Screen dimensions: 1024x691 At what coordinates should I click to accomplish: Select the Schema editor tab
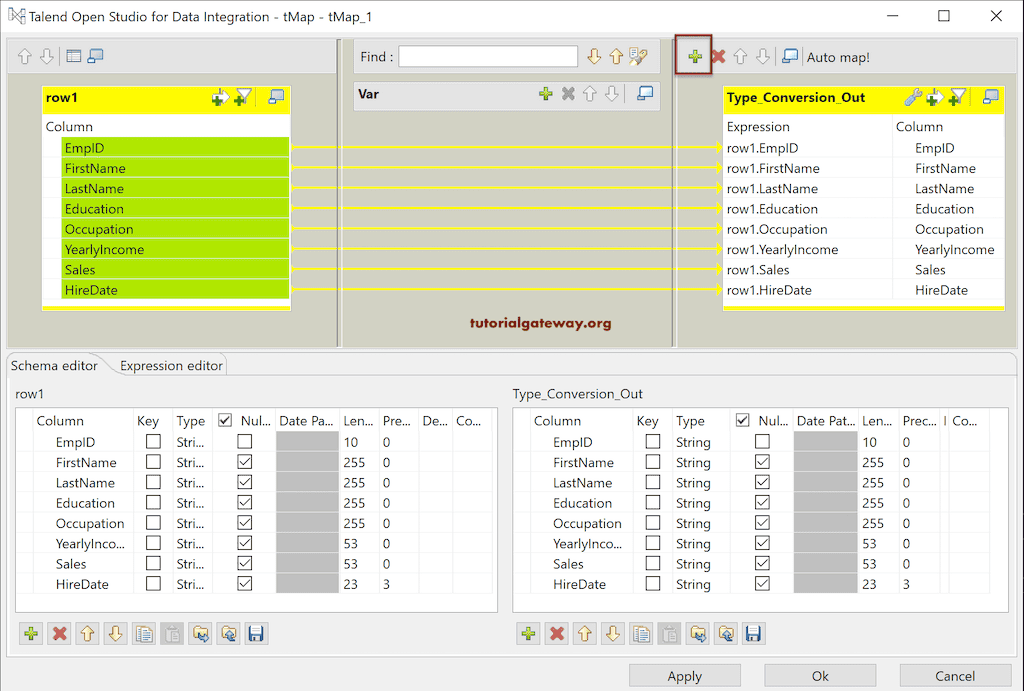pos(56,365)
